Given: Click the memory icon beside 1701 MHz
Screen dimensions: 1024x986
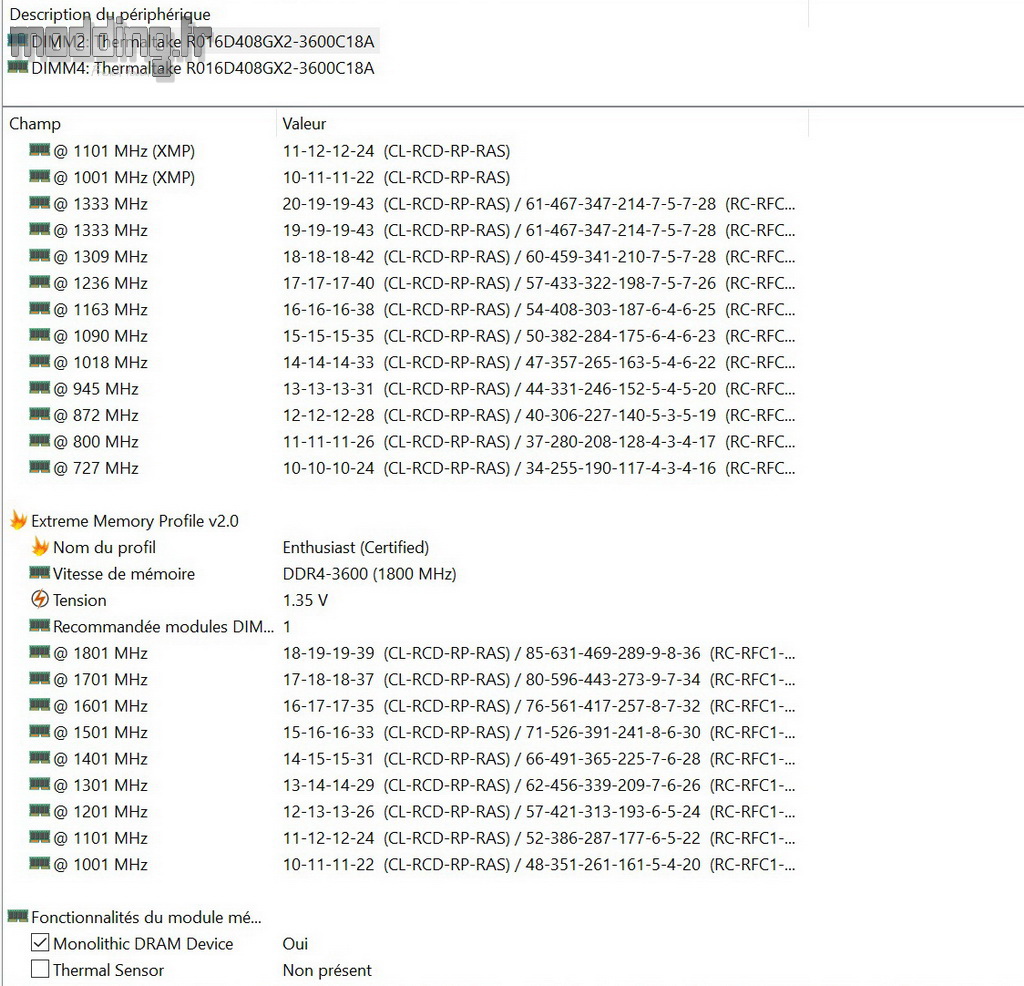Looking at the screenshot, I should [x=39, y=678].
